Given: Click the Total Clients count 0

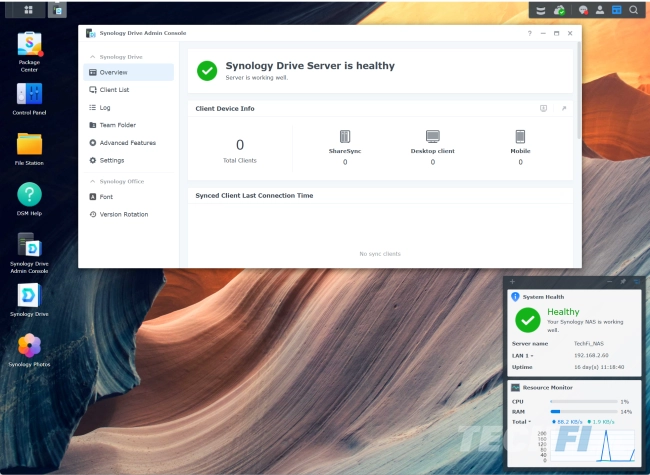Looking at the screenshot, I should 240,145.
